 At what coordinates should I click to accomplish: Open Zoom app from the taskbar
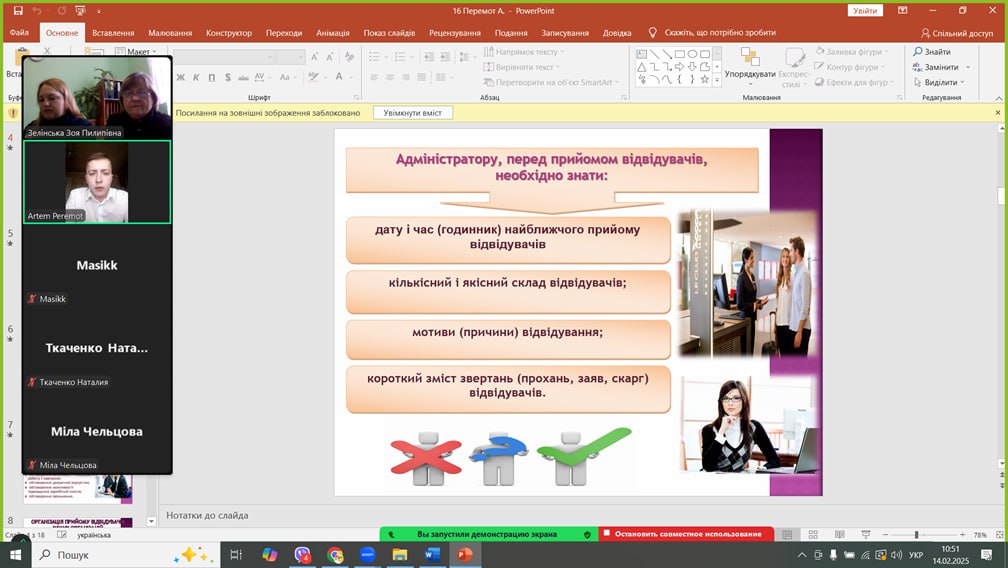(x=367, y=554)
